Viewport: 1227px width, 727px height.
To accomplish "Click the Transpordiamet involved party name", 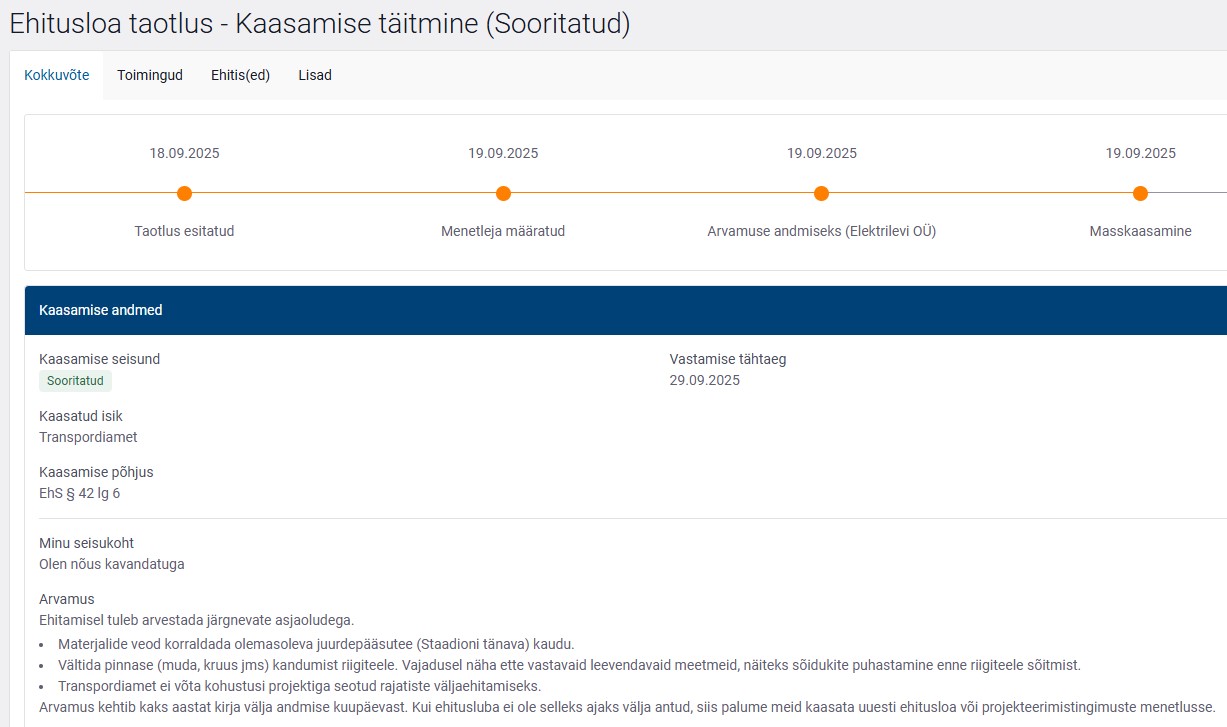I will (88, 437).
